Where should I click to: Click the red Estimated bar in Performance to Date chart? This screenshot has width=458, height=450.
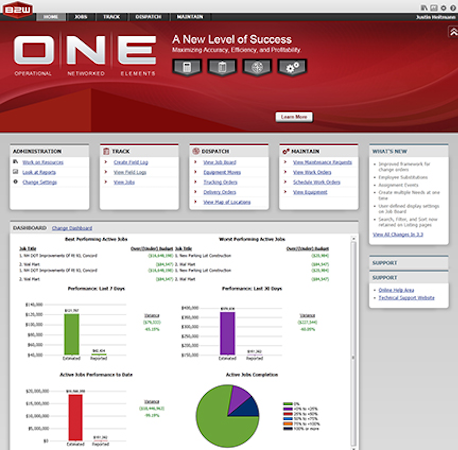(x=75, y=418)
